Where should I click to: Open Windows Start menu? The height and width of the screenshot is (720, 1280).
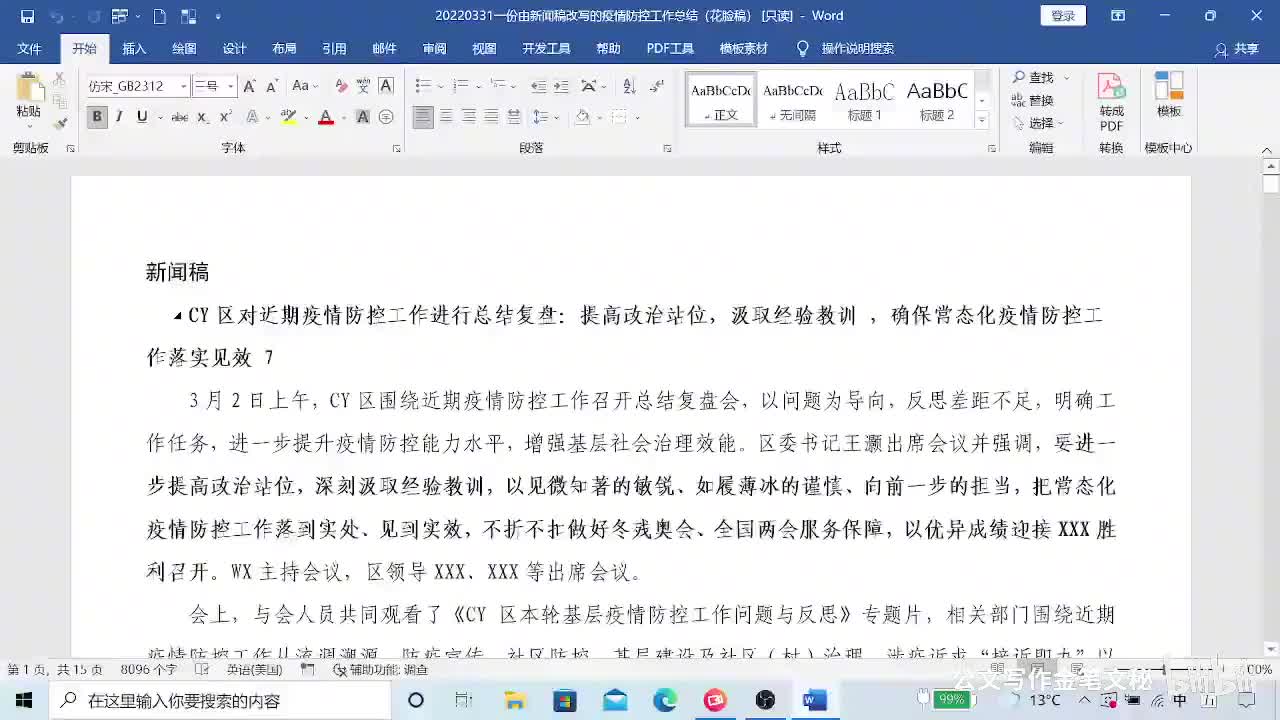[23, 700]
